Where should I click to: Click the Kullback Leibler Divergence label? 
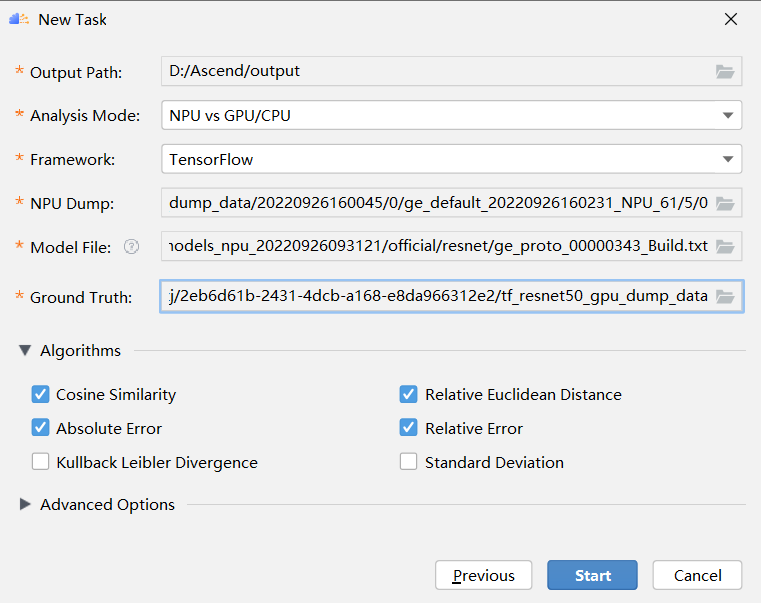(157, 463)
